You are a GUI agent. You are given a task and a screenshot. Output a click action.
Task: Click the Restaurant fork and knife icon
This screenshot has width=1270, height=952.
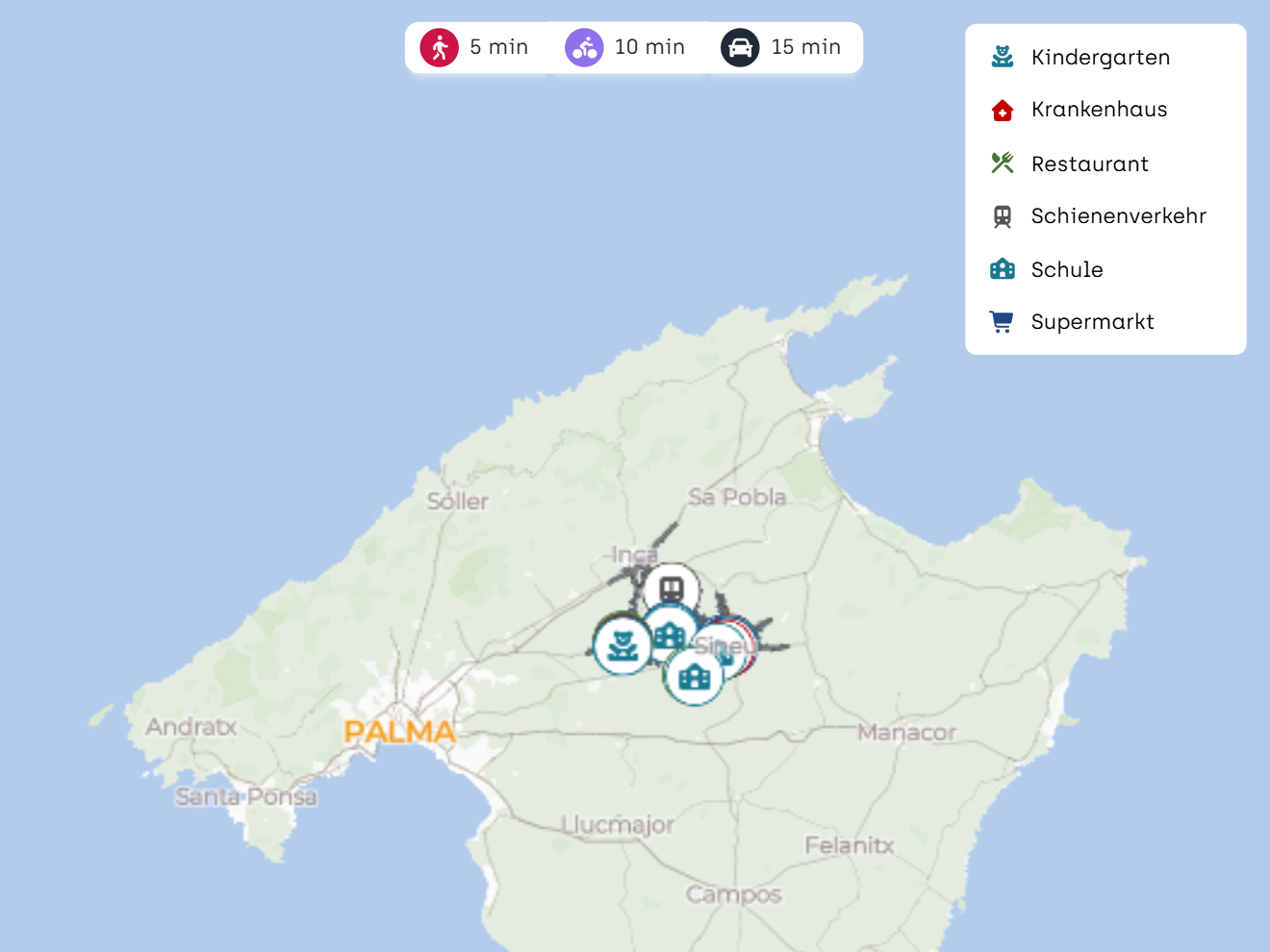(1003, 163)
